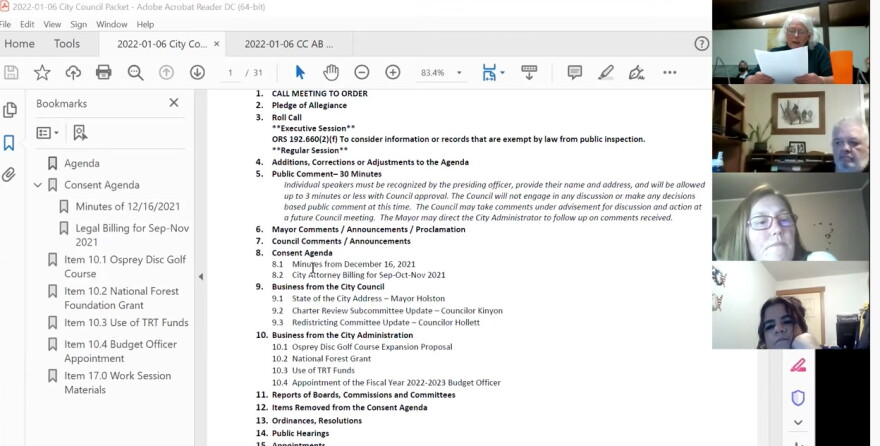The image size is (880, 446).
Task: Expand more right pane tools chevron
Action: (x=798, y=422)
